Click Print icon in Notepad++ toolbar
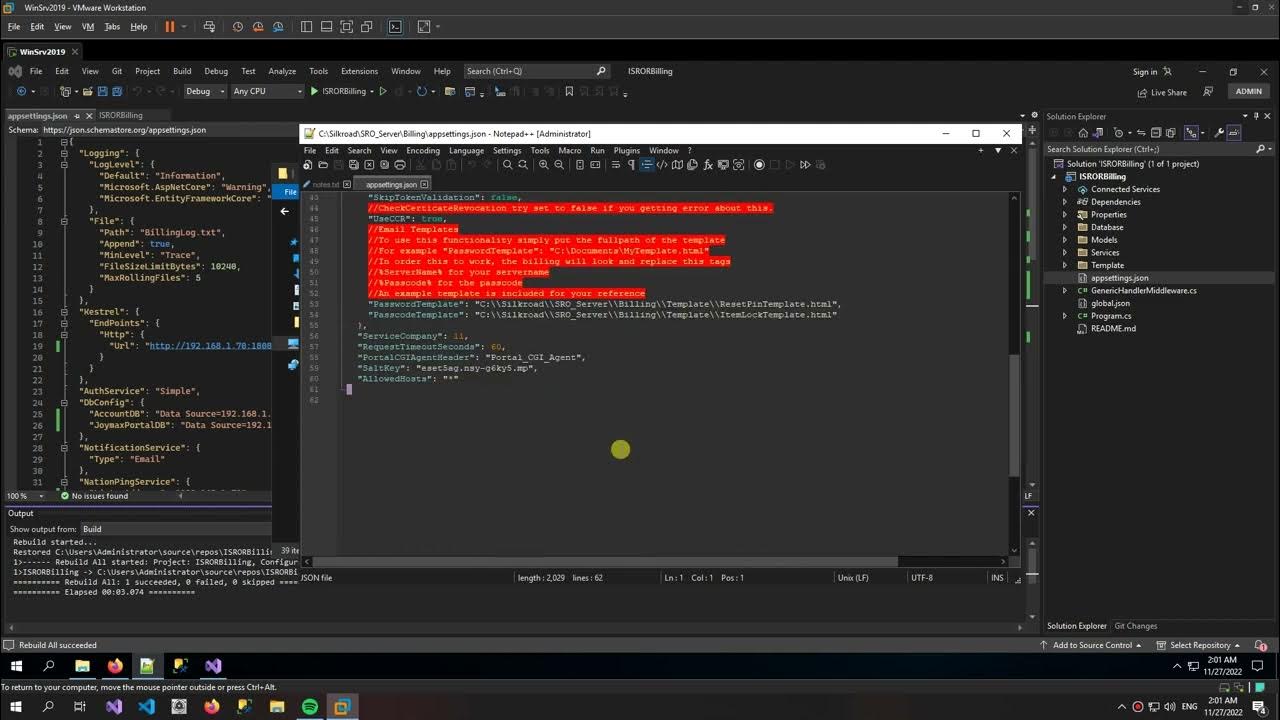The width and height of the screenshot is (1280, 720). [x=400, y=165]
